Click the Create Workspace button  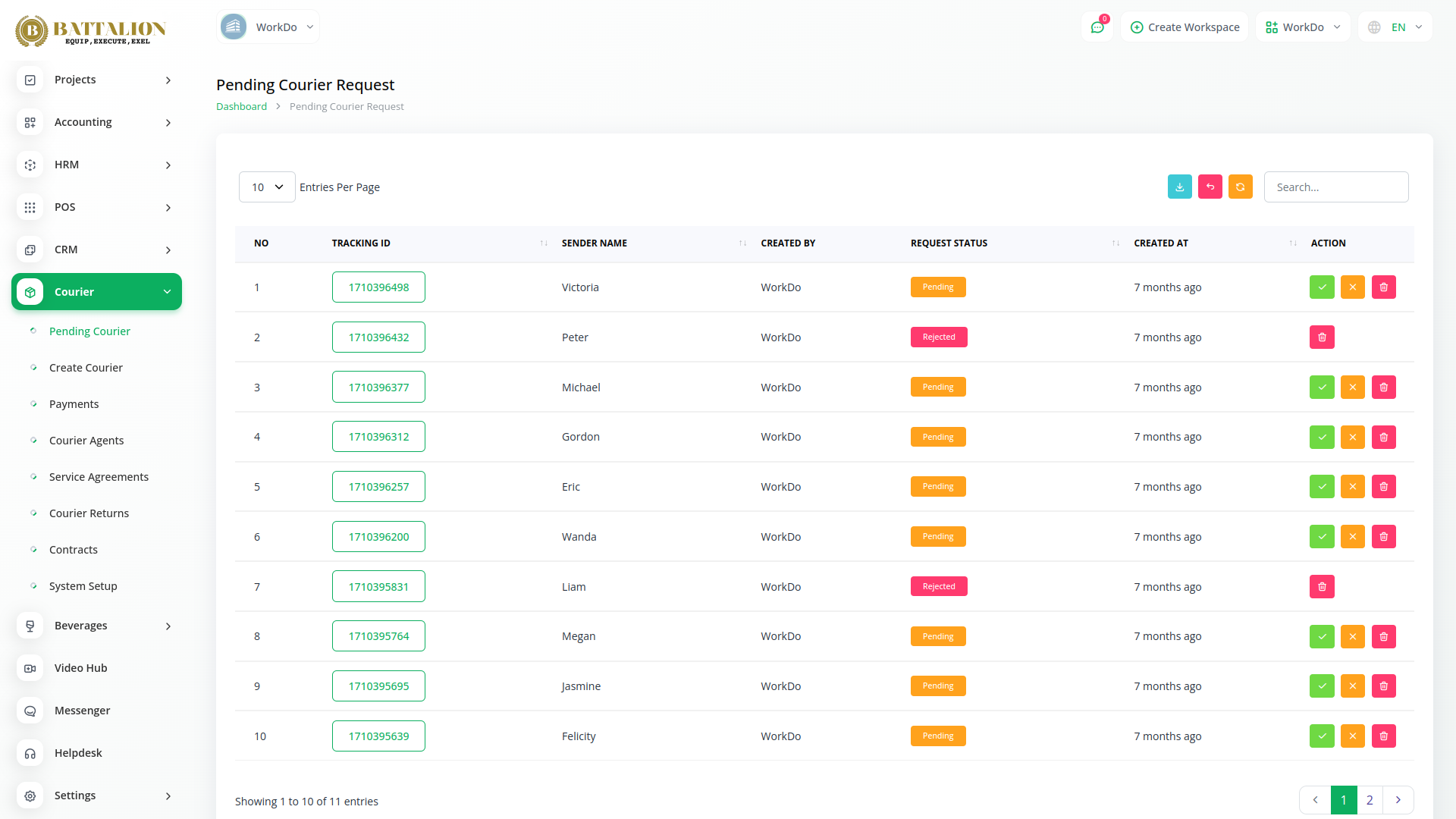(x=1185, y=27)
